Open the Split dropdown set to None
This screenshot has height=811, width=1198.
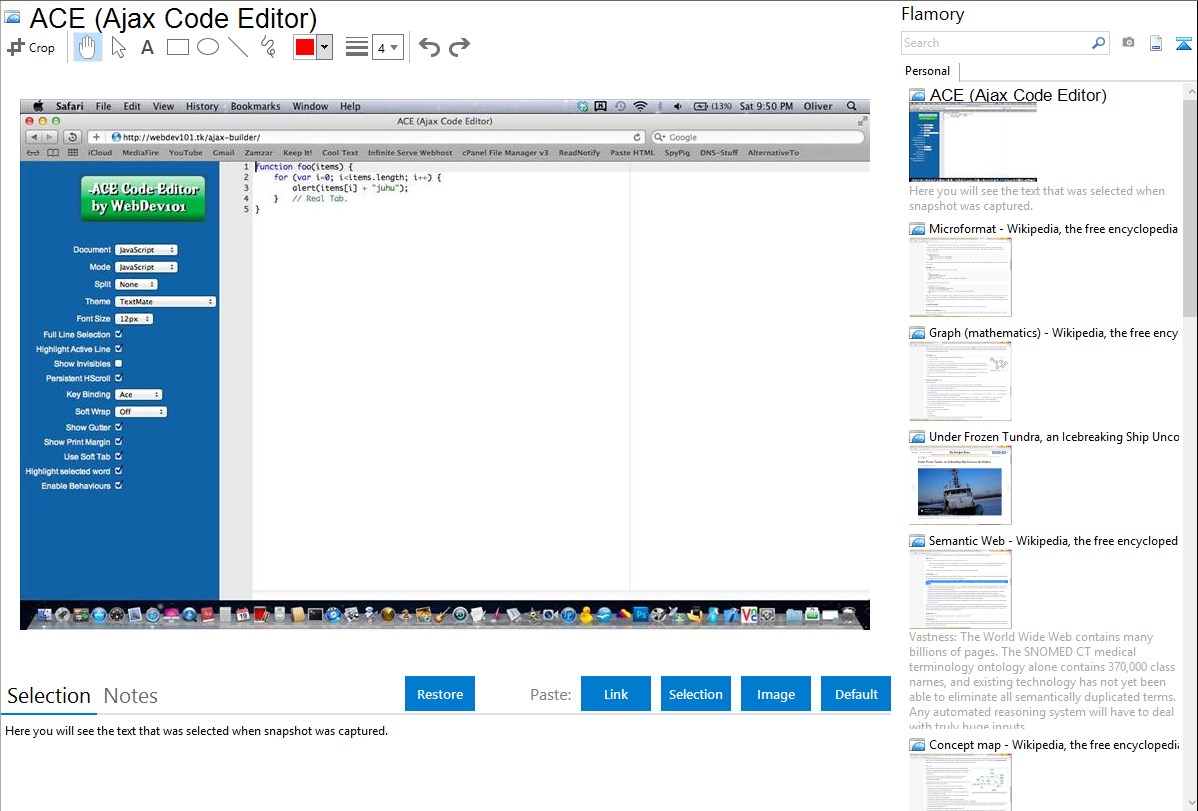pos(136,284)
